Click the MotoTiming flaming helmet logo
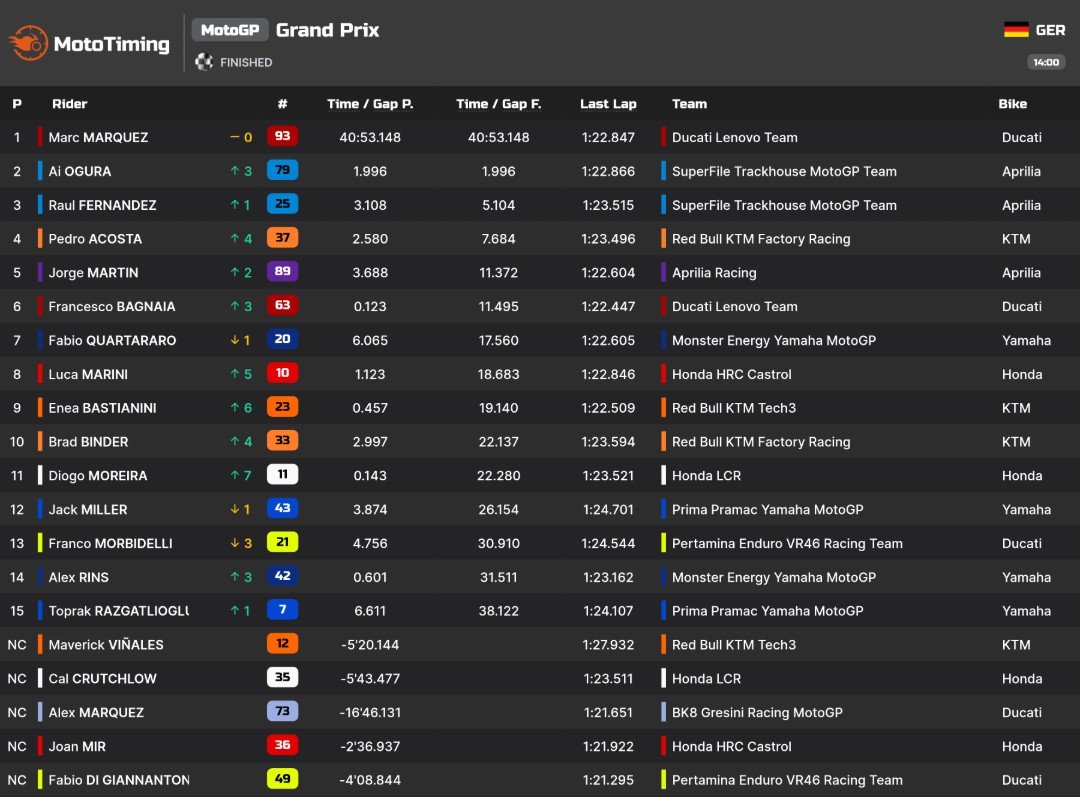 tap(28, 43)
